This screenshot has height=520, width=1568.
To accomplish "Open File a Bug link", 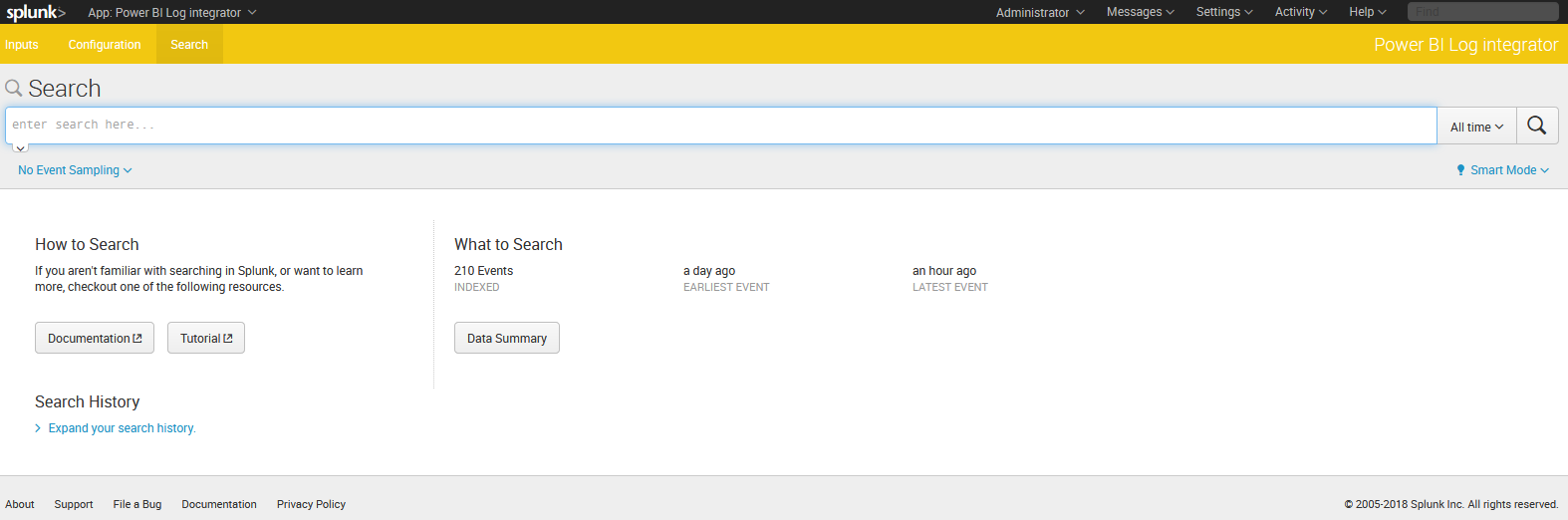I will [x=137, y=504].
